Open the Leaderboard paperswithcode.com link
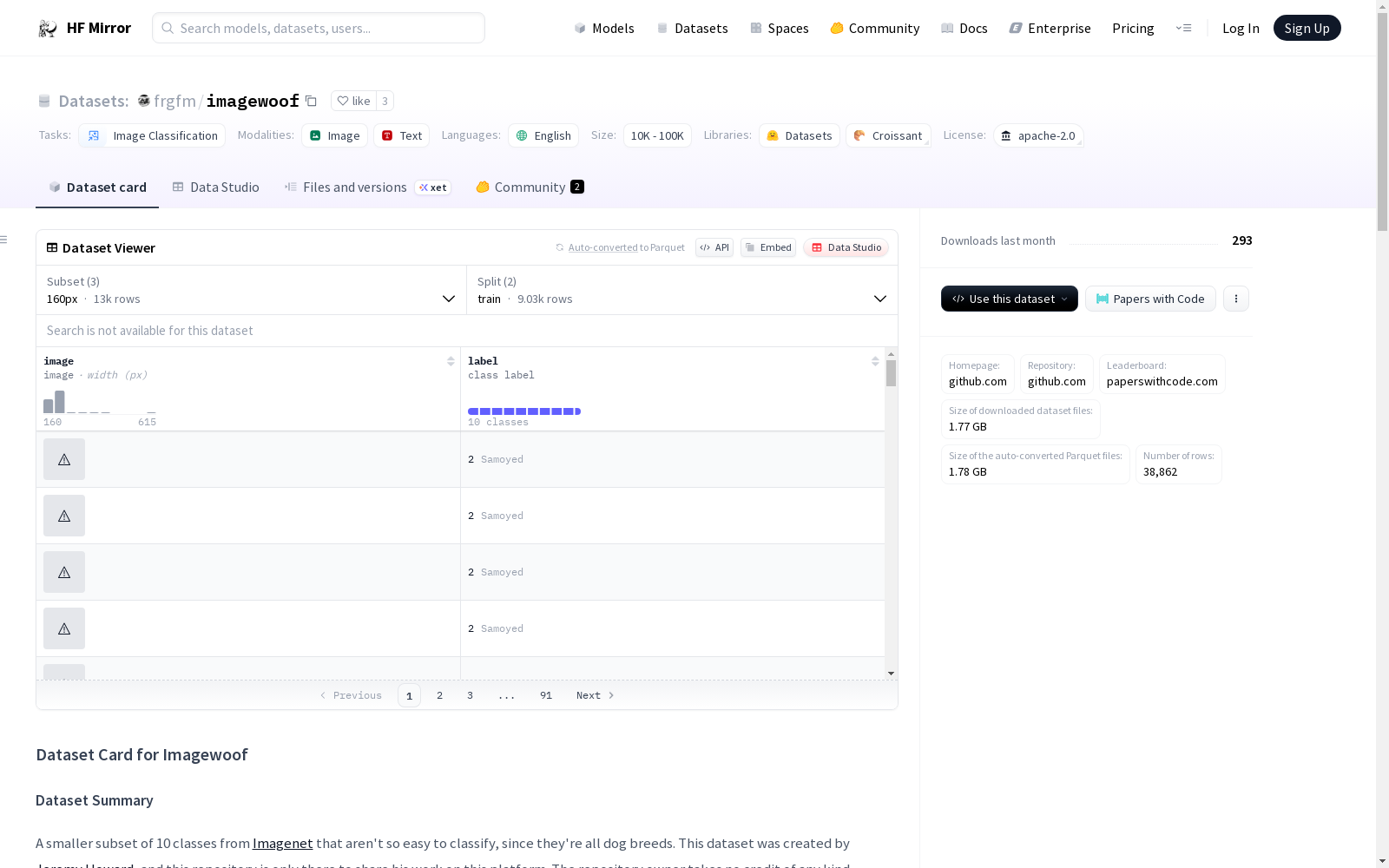 coord(1162,374)
